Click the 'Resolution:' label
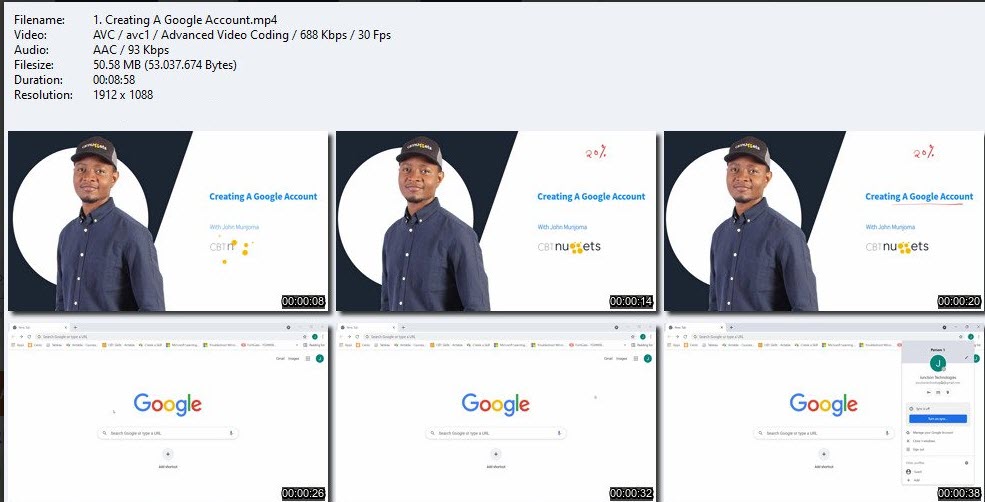This screenshot has width=985, height=502. tap(43, 95)
